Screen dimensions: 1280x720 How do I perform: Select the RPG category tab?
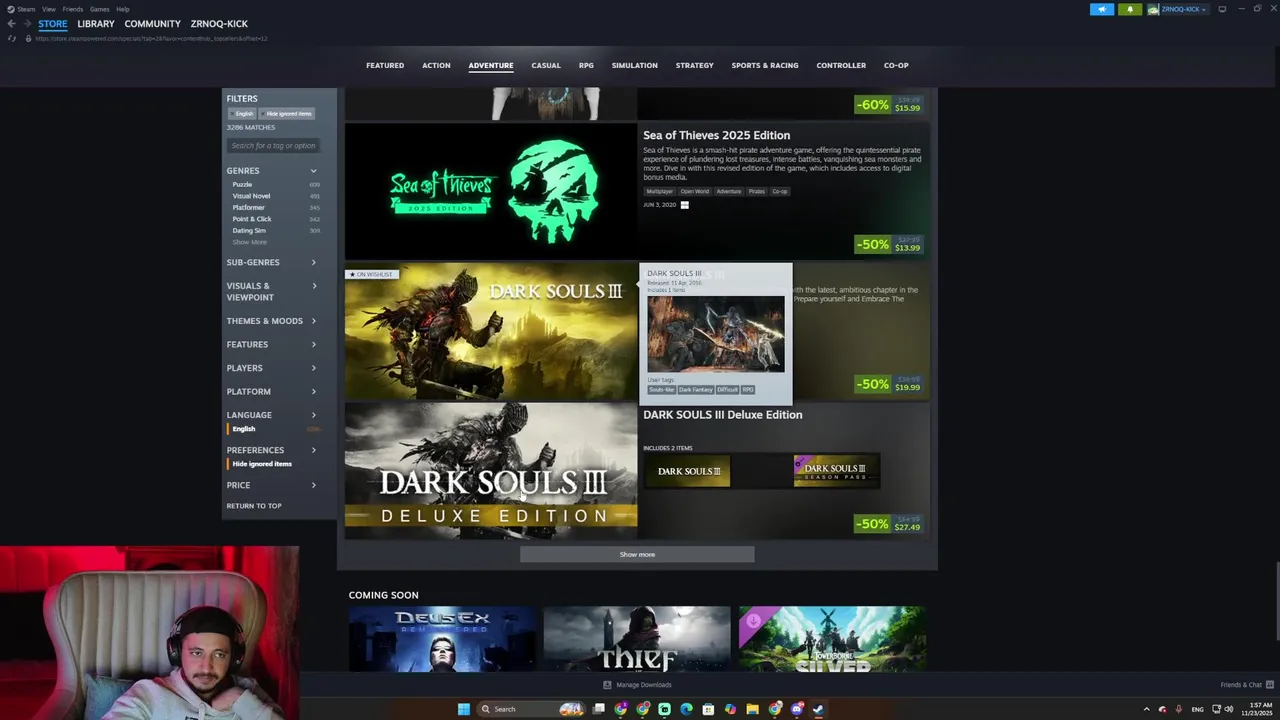tap(586, 66)
